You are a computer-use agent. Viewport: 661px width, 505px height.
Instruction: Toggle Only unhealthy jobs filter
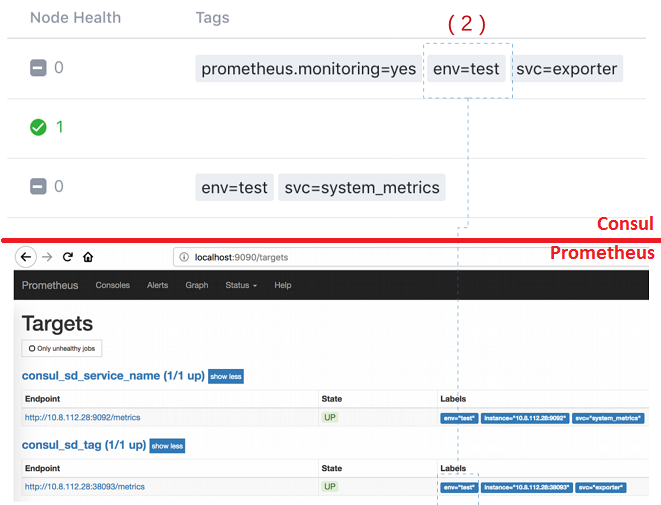coord(61,348)
